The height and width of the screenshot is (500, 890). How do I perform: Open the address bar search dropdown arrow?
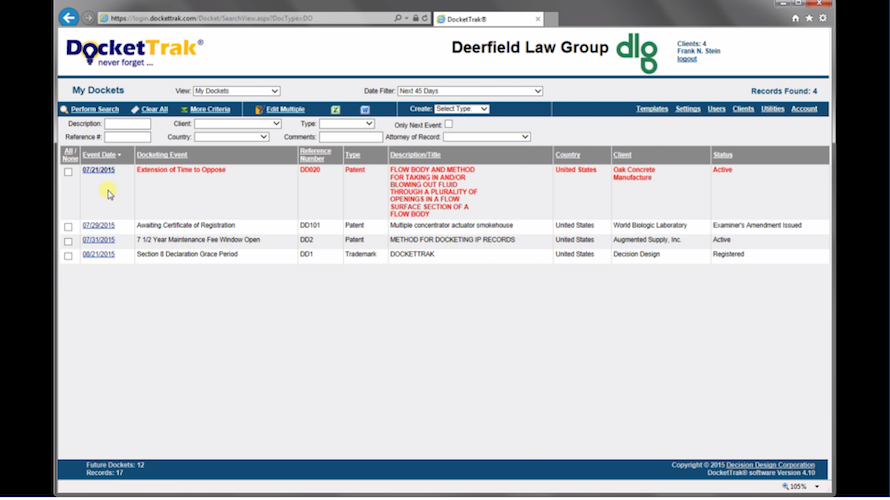[x=406, y=18]
